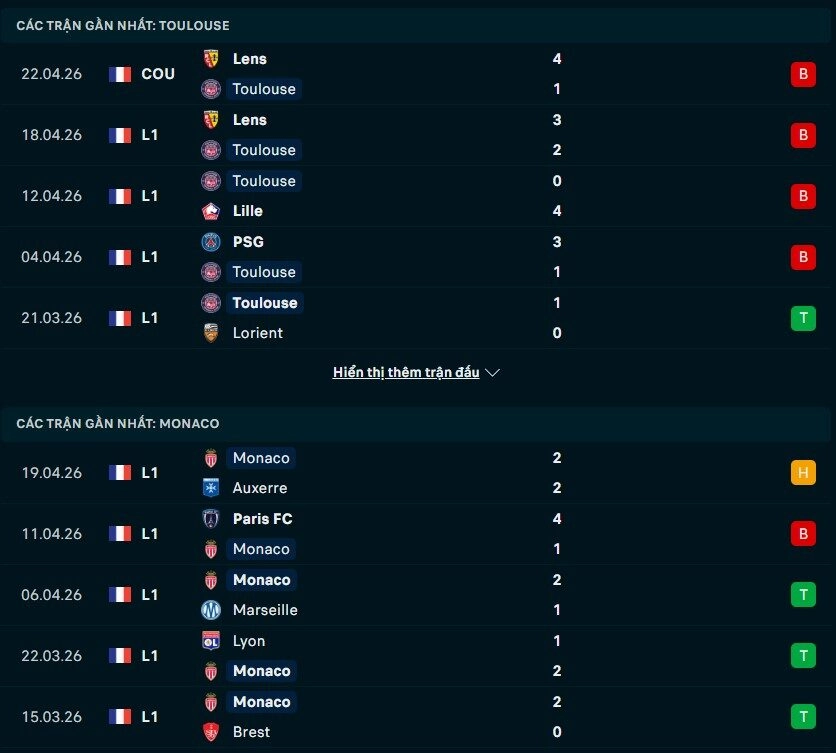Click the Auxerre club crest icon
Viewport: 836px width, 753px height.
pos(211,488)
